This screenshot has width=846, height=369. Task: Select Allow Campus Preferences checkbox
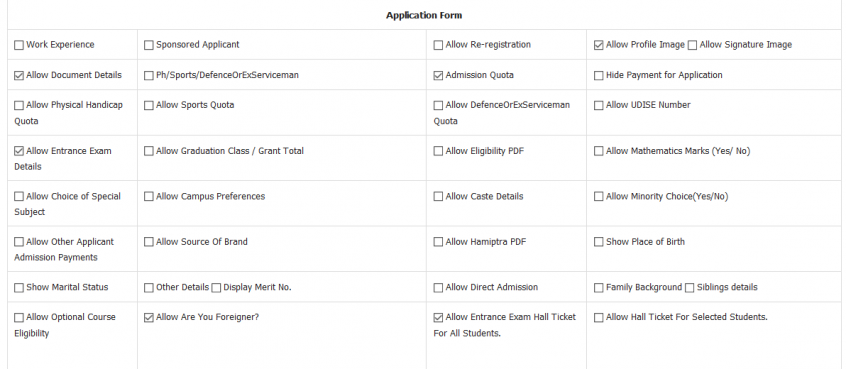[148, 197]
